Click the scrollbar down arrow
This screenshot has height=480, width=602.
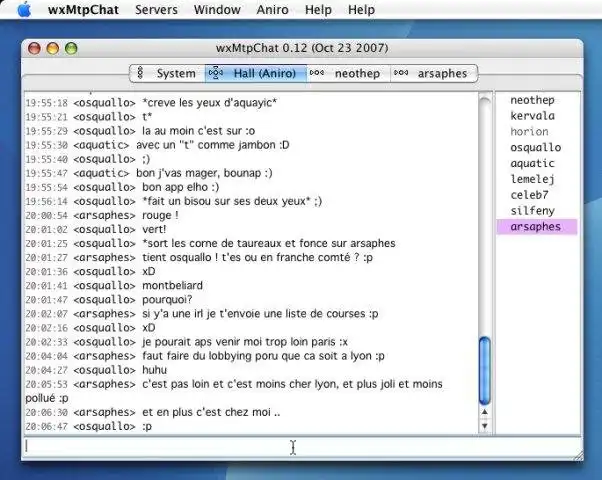[x=485, y=425]
